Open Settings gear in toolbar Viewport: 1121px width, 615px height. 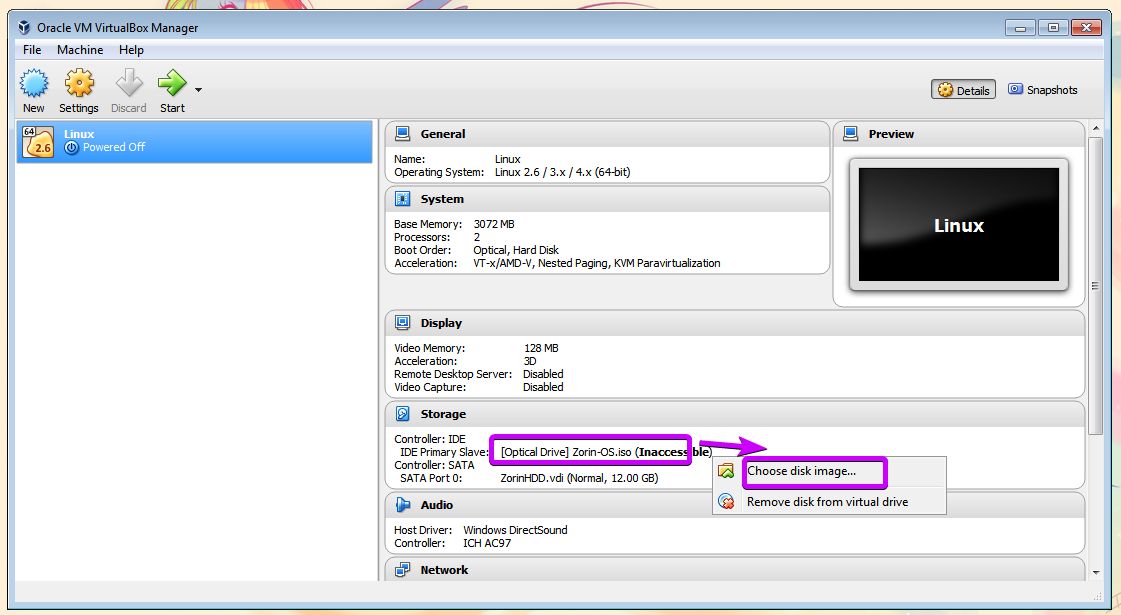click(79, 83)
